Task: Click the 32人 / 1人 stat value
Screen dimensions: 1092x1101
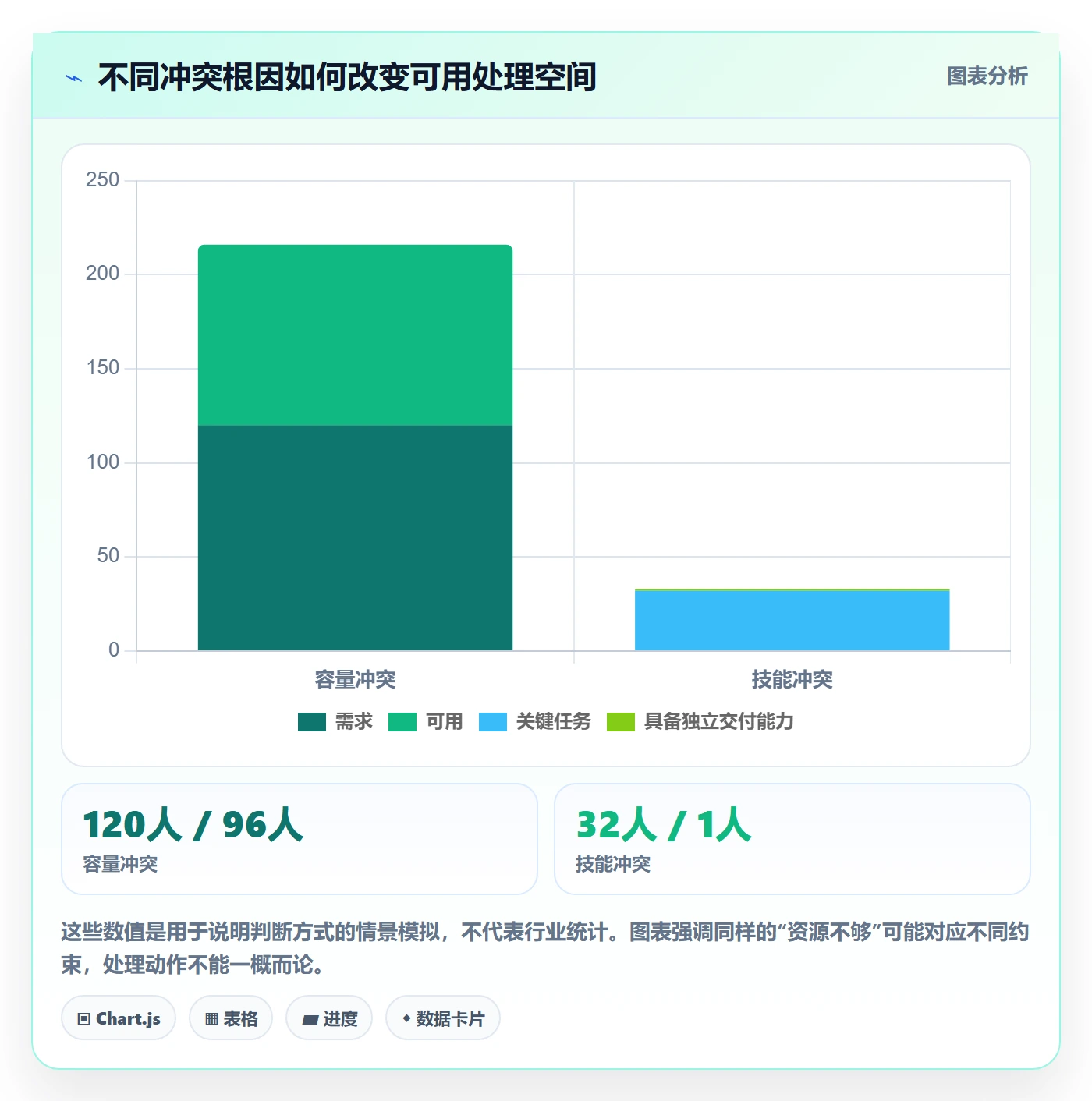Action: coord(664,825)
